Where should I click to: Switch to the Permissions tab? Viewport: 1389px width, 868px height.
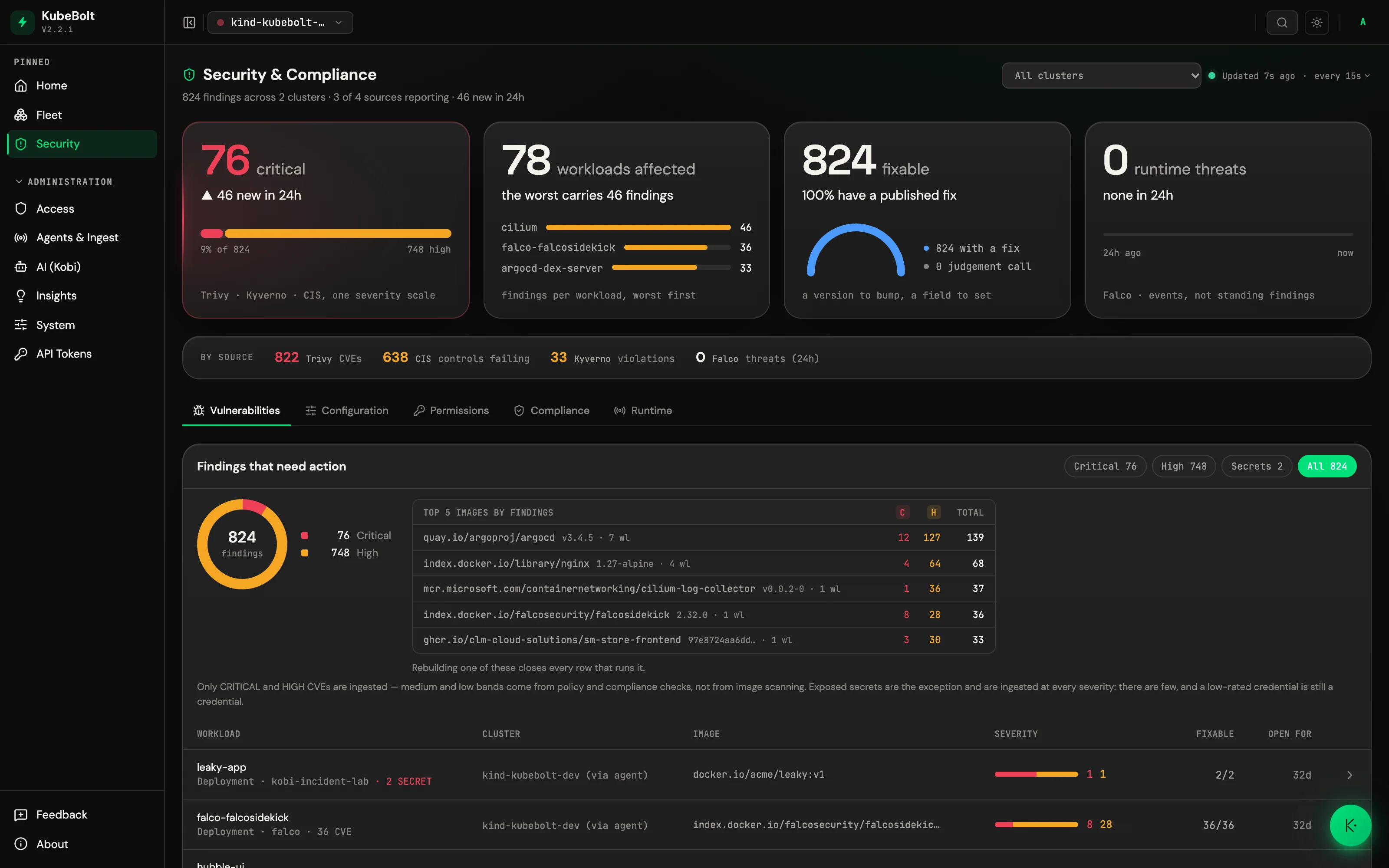point(451,411)
